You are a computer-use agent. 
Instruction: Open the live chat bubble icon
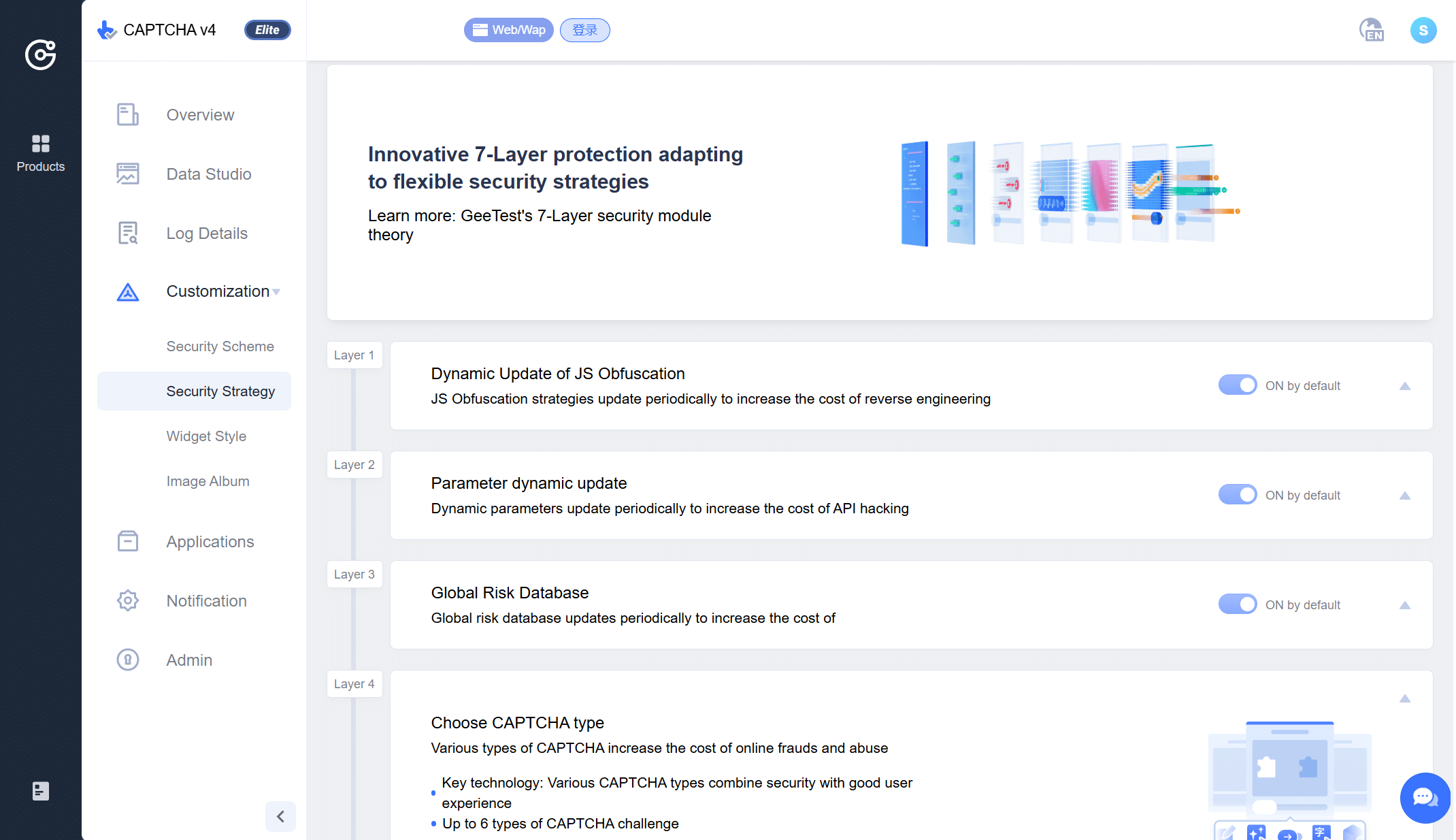[x=1425, y=798]
